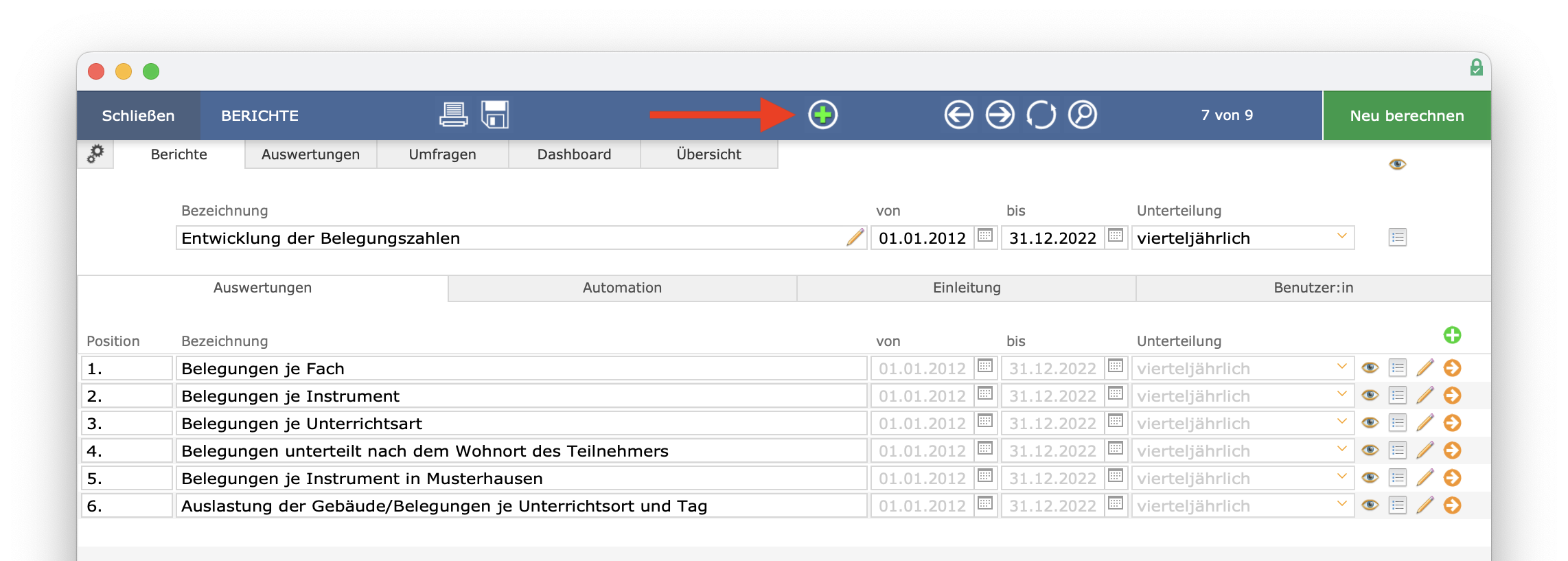1568x561 pixels.
Task: Toggle eye for Belegungen je Unterrichtsart
Action: pyautogui.click(x=1370, y=423)
